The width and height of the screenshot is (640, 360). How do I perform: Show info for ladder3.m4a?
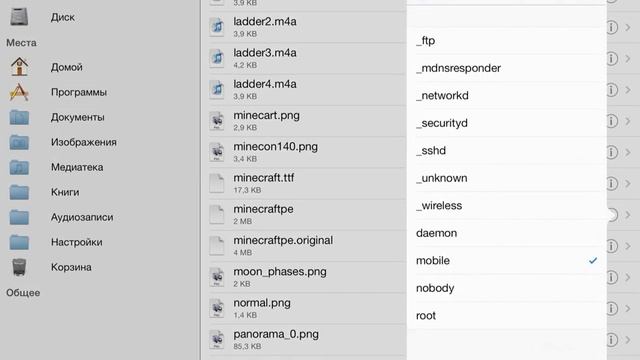click(611, 59)
